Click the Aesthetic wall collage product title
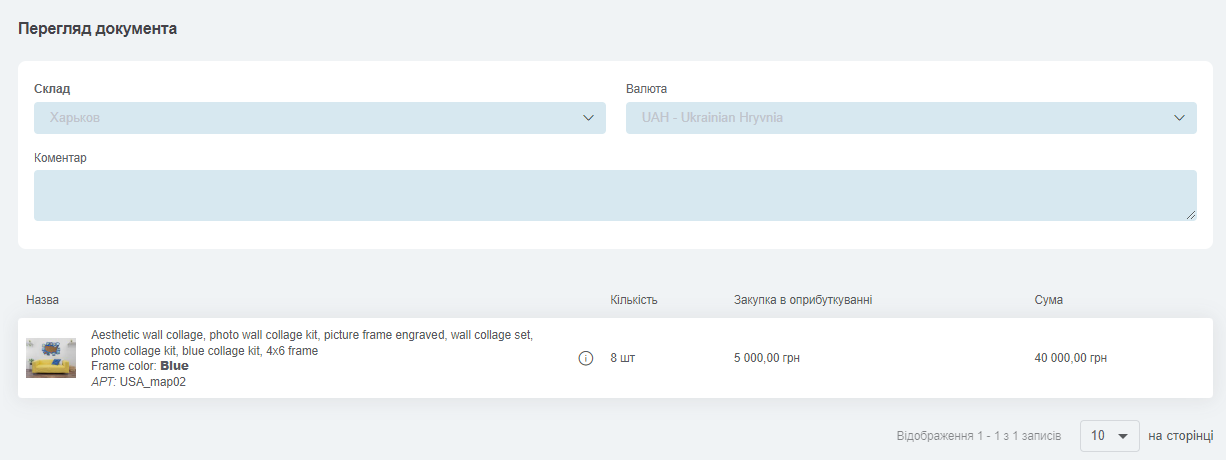The image size is (1226, 460). (x=312, y=343)
